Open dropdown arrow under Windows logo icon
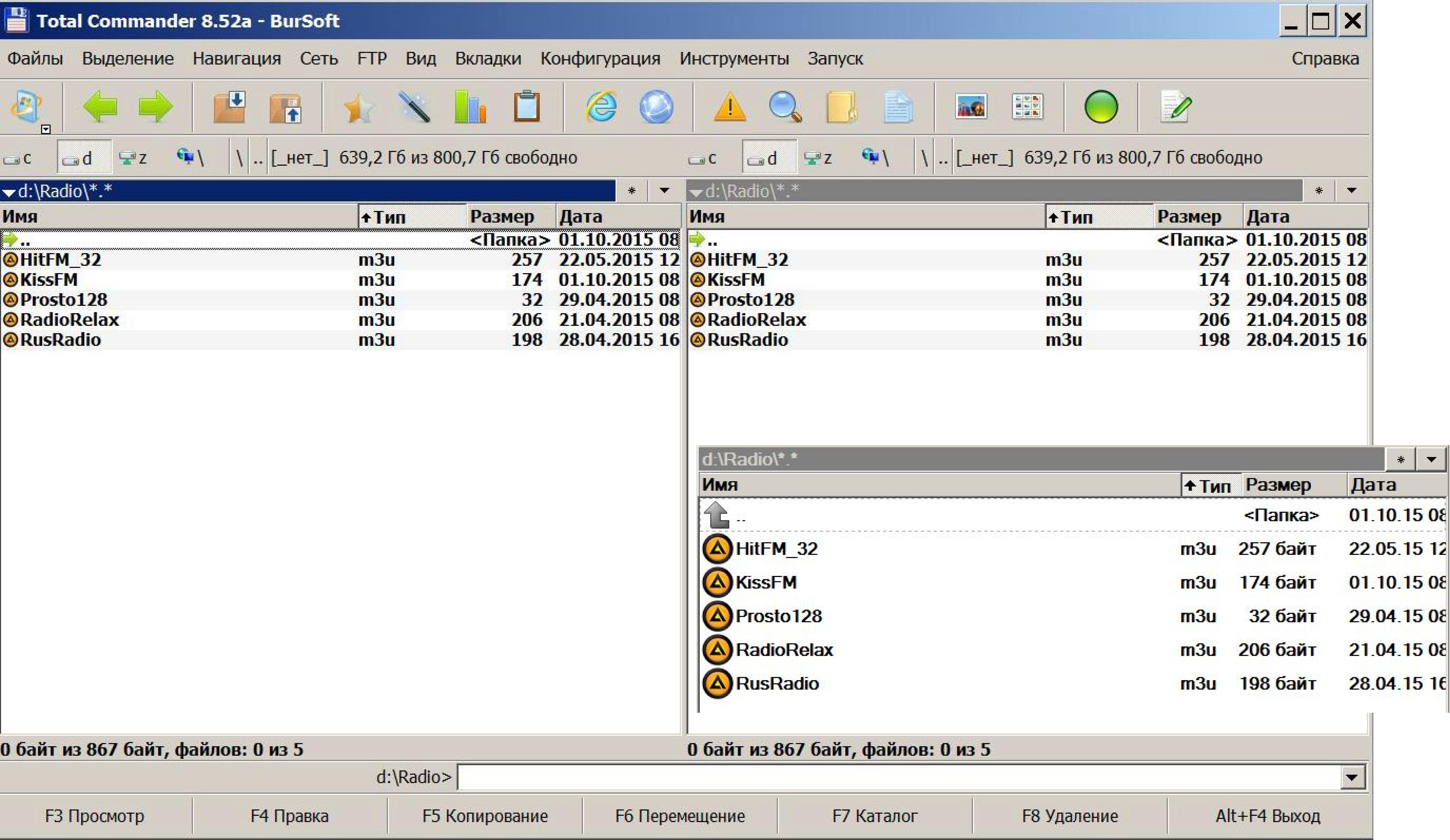This screenshot has height=840, width=1450. pyautogui.click(x=46, y=130)
